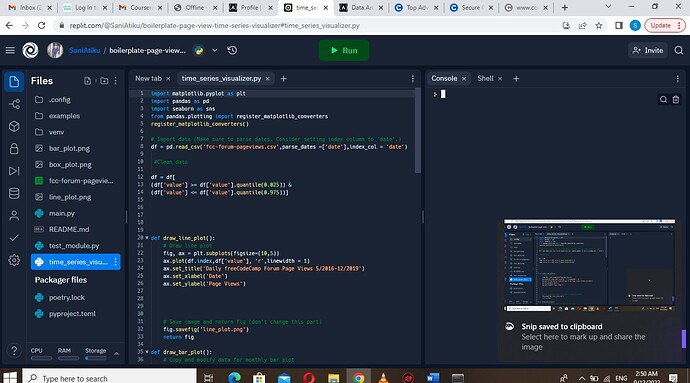The height and width of the screenshot is (383, 690).
Task: Open the repl history icon
Action: (232, 50)
